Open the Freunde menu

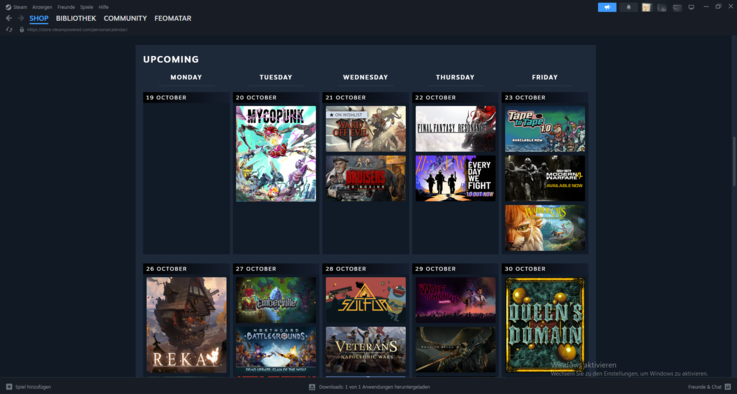coord(66,7)
